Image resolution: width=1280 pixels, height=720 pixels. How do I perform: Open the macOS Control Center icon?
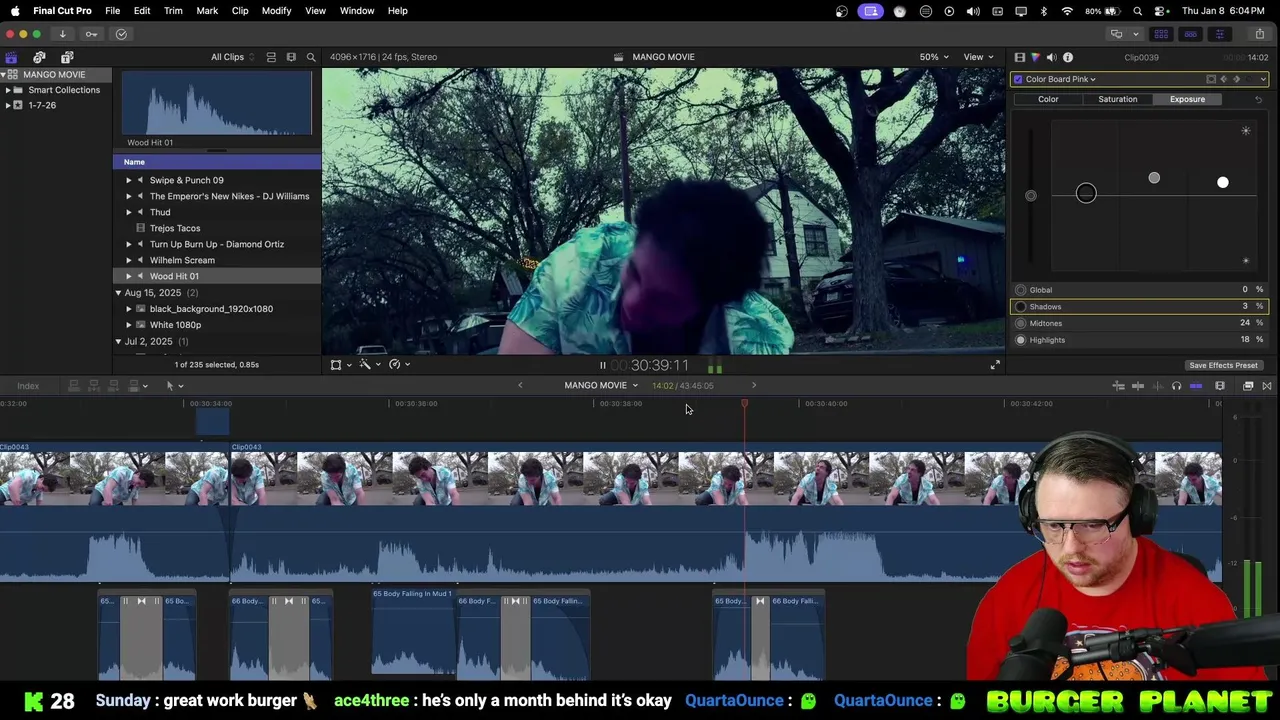click(x=1160, y=11)
